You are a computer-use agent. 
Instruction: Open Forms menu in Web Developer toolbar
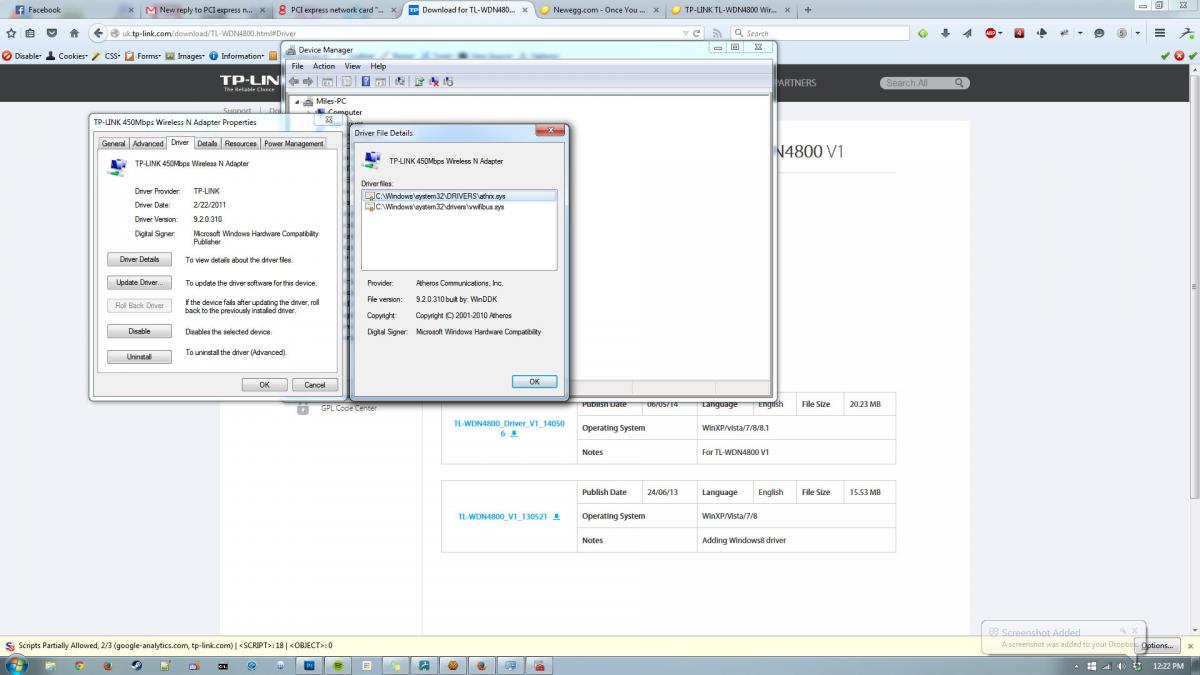pyautogui.click(x=143, y=56)
